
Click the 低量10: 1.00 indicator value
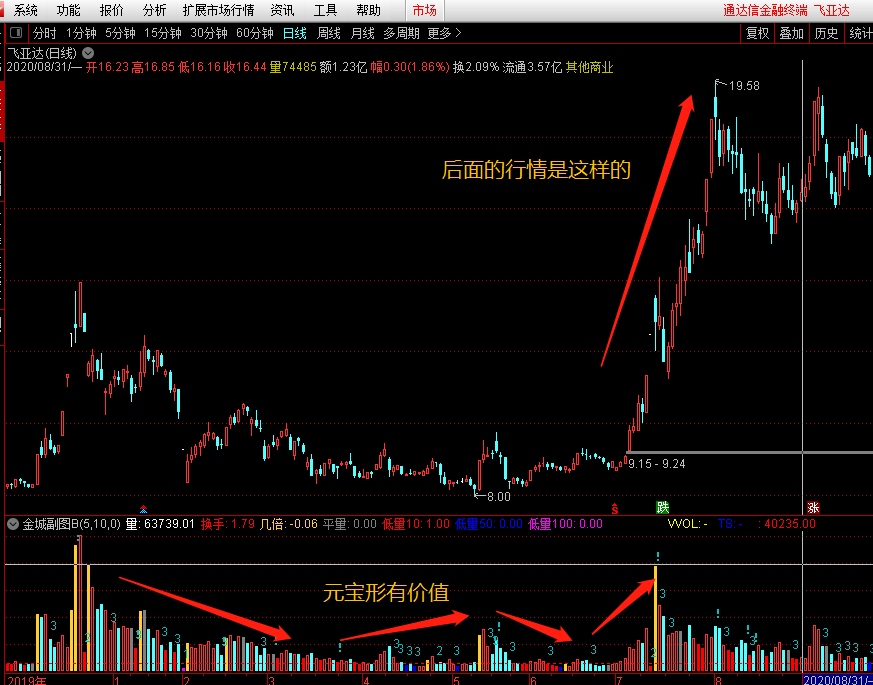(415, 523)
